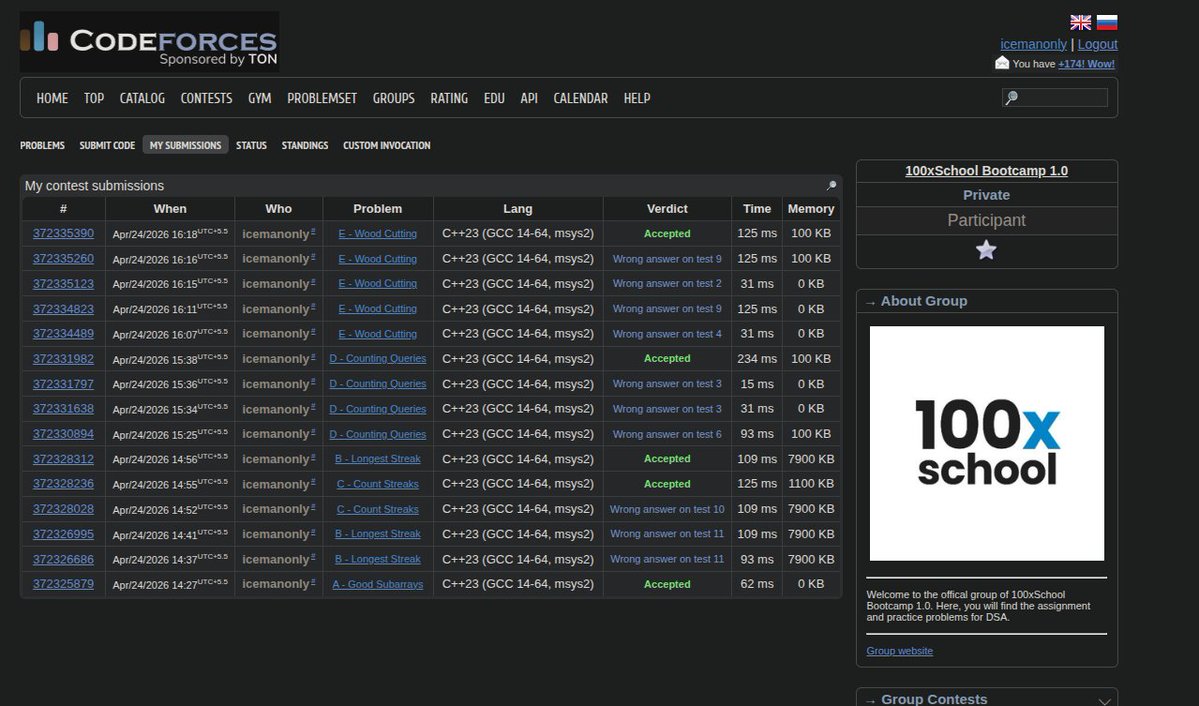
Task: Open submission 372335260
Action: [63, 259]
